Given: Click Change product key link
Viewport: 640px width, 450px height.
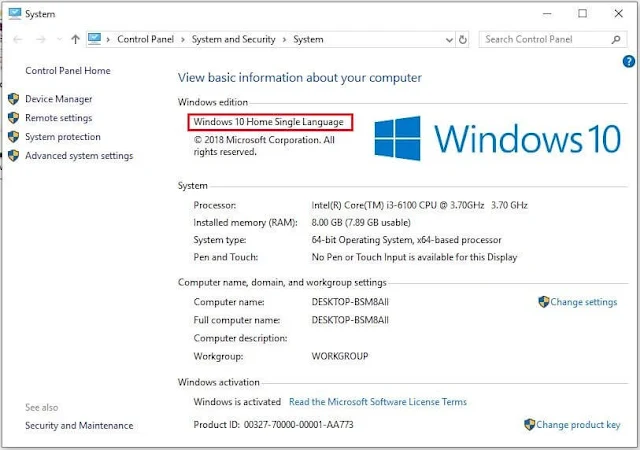Looking at the screenshot, I should click(x=578, y=425).
